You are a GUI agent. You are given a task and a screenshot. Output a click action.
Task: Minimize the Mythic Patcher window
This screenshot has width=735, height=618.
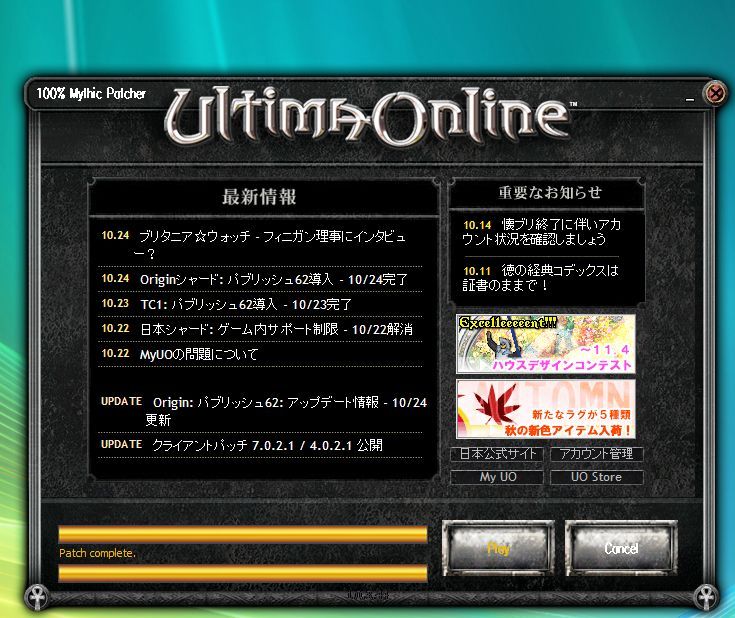tap(690, 99)
